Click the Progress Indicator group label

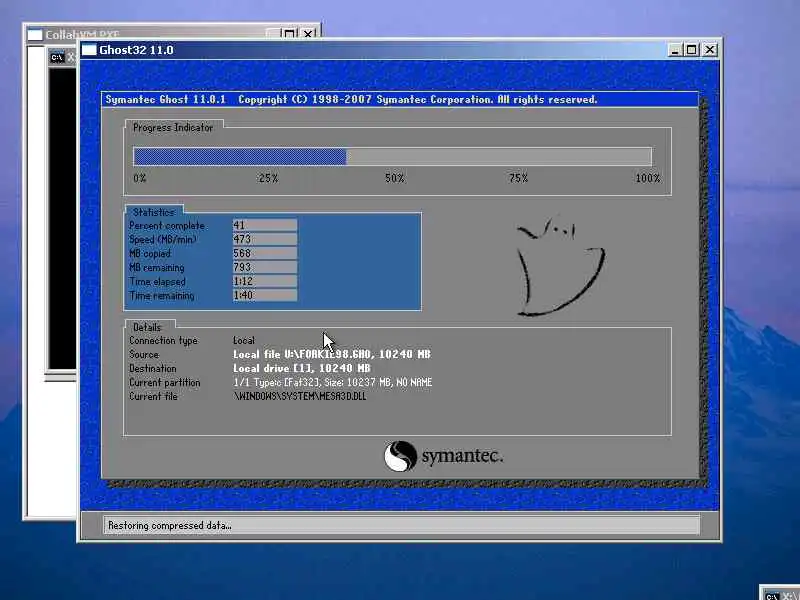pyautogui.click(x=173, y=128)
